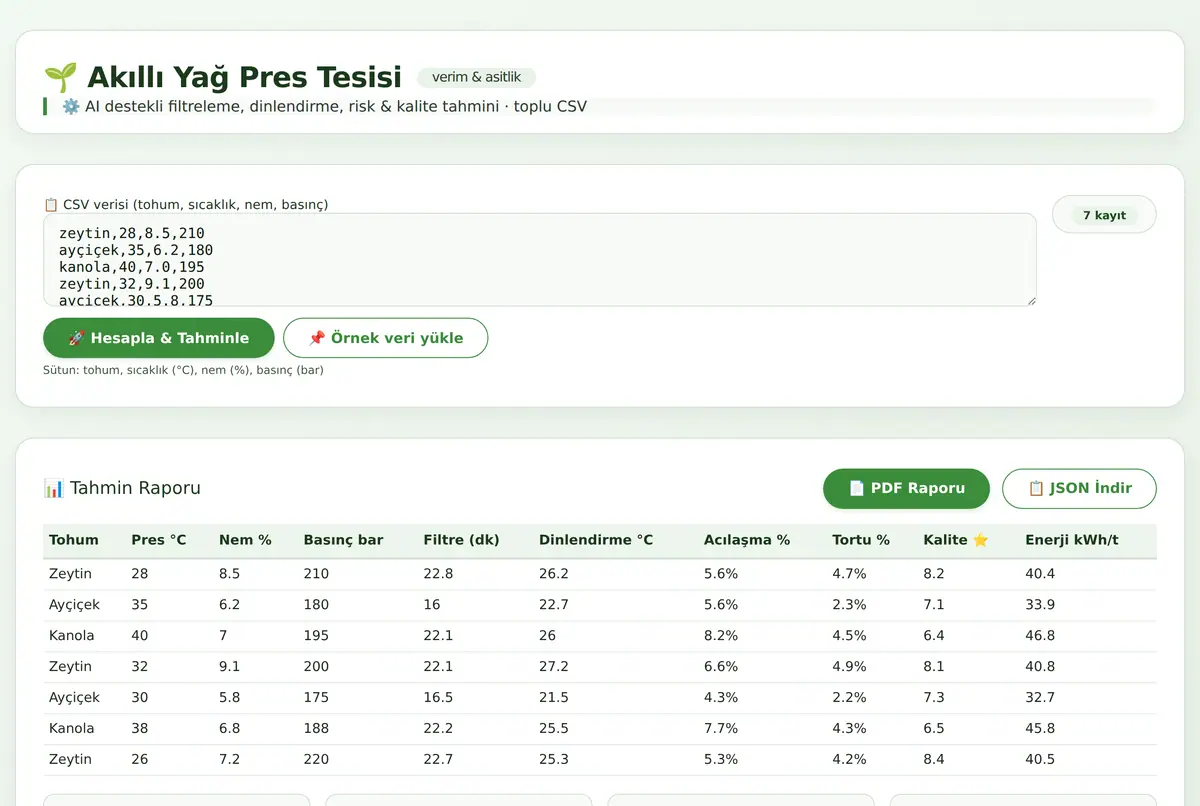Viewport: 1200px width, 806px height.
Task: Click the 7 kayıt record count badge
Action: (1104, 215)
